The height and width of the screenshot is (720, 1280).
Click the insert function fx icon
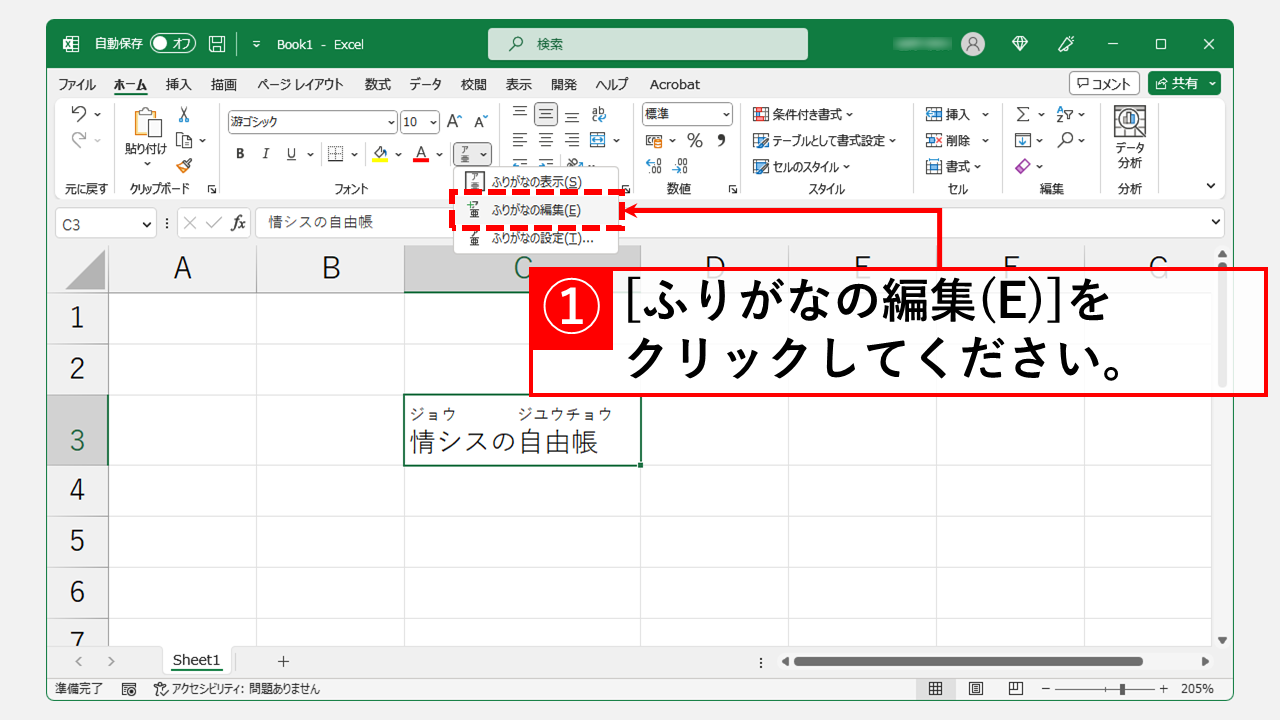[238, 223]
